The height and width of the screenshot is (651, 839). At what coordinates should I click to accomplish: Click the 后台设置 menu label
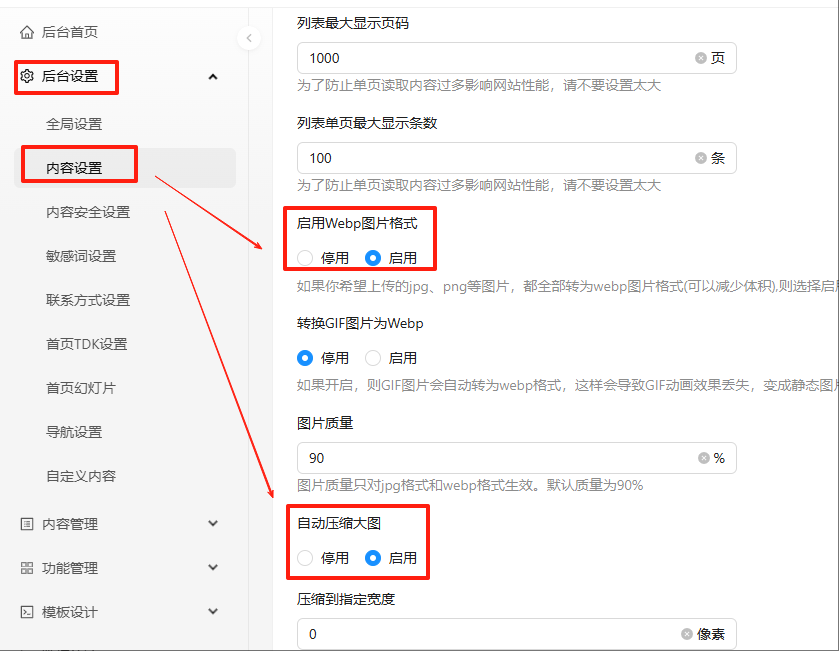pos(70,76)
